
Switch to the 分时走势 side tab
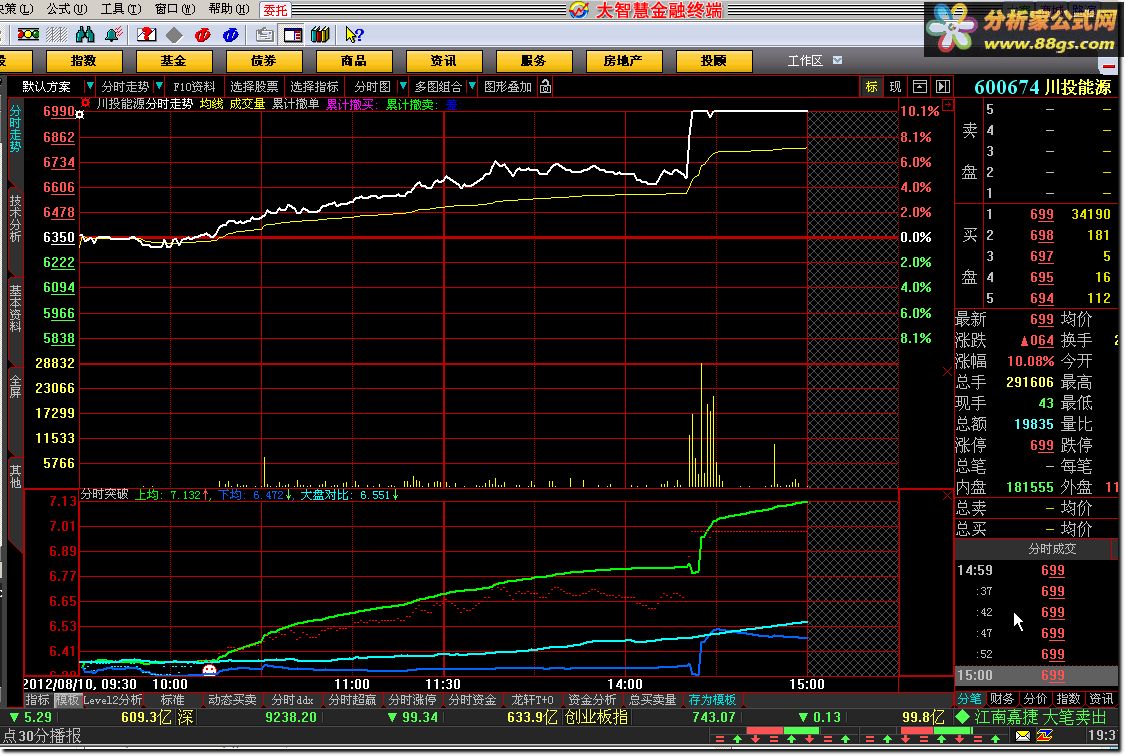pyautogui.click(x=15, y=128)
